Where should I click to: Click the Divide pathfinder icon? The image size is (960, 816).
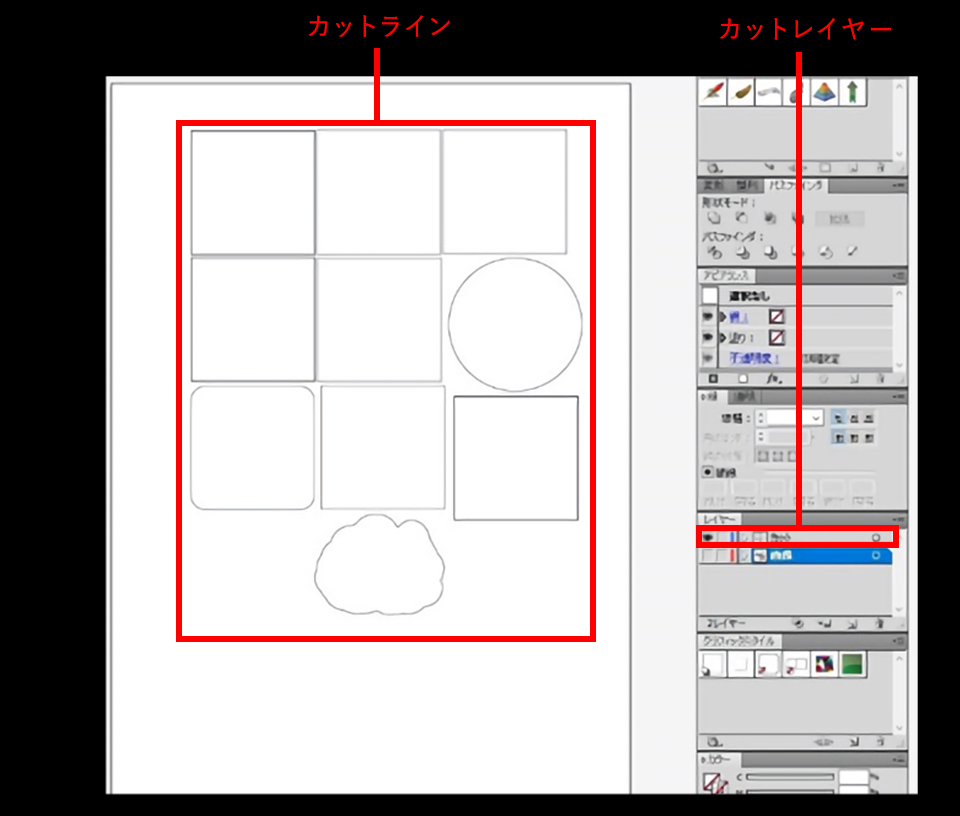(714, 252)
